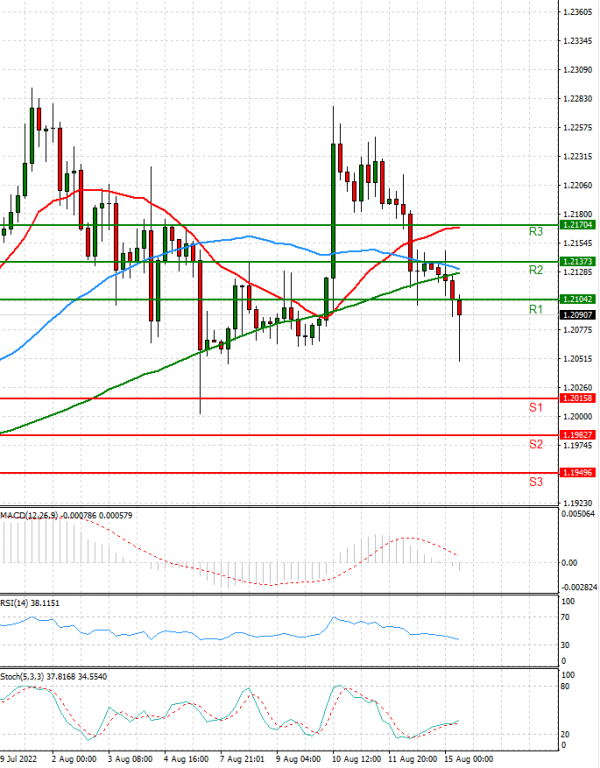
Task: Click the 1.23345 price axis value
Action: click(577, 41)
